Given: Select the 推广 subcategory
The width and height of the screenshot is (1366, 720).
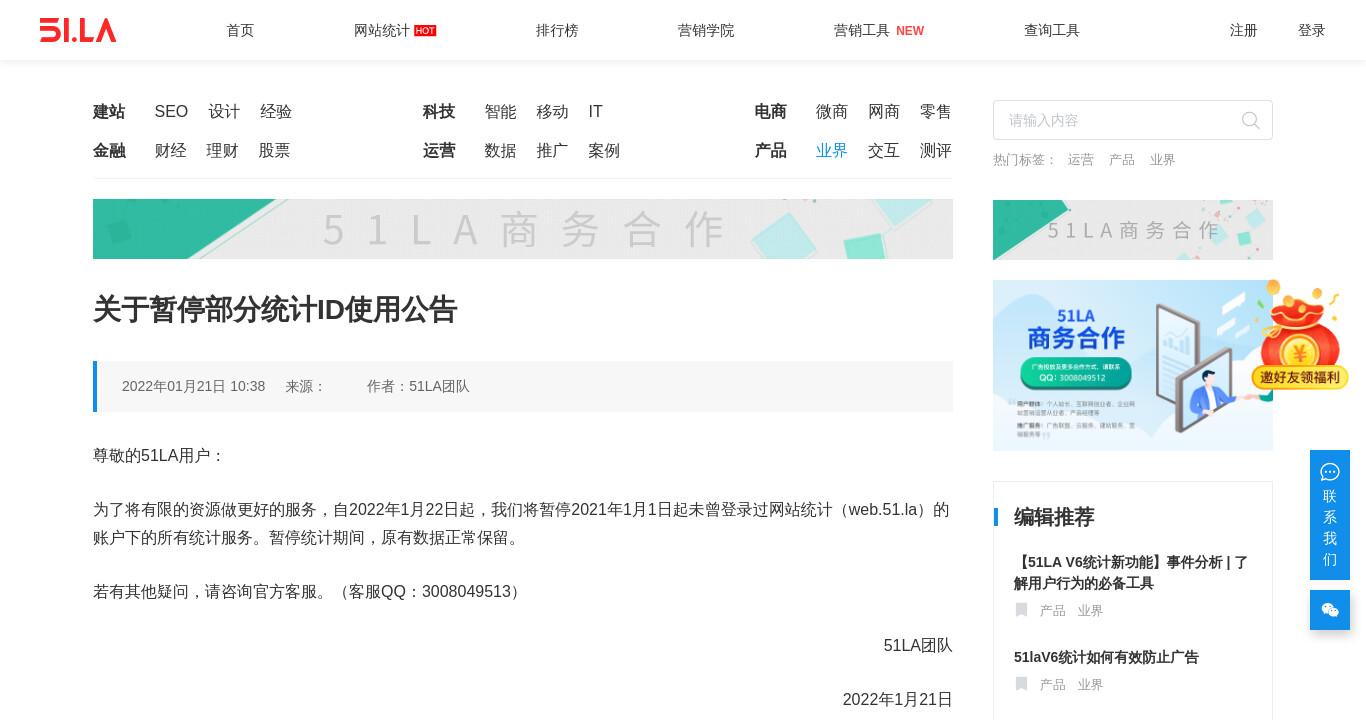Looking at the screenshot, I should [x=553, y=151].
